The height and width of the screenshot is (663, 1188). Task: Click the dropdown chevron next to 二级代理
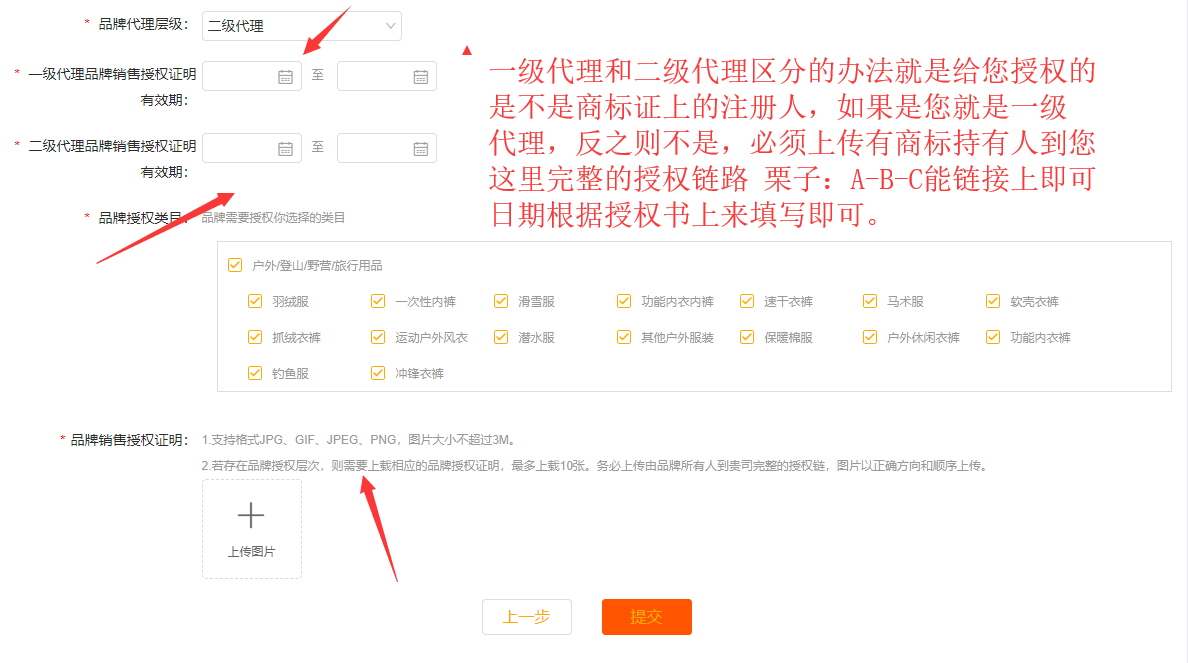pyautogui.click(x=390, y=26)
